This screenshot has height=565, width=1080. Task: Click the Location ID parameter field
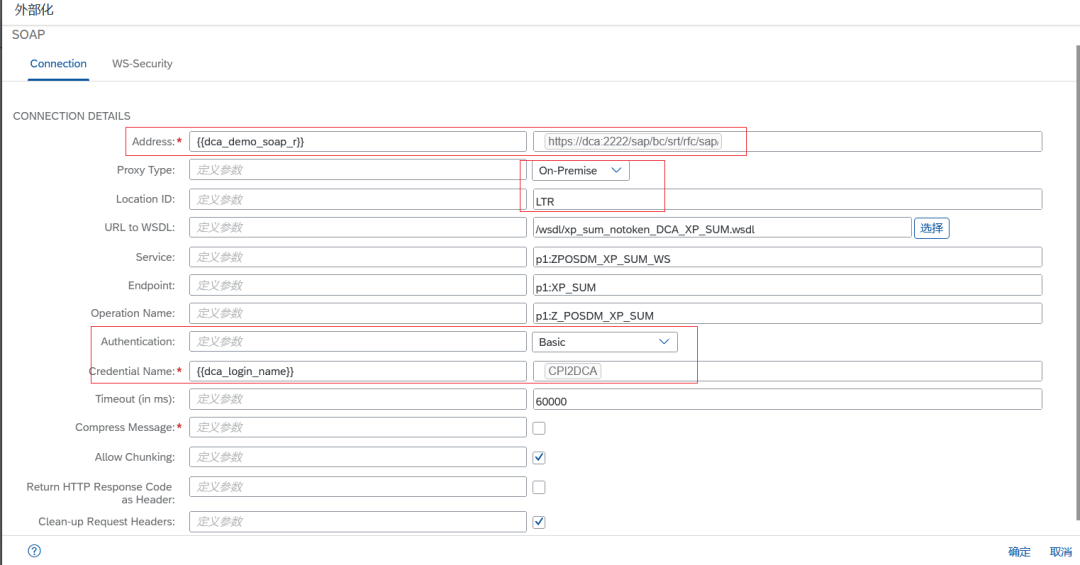click(x=357, y=199)
